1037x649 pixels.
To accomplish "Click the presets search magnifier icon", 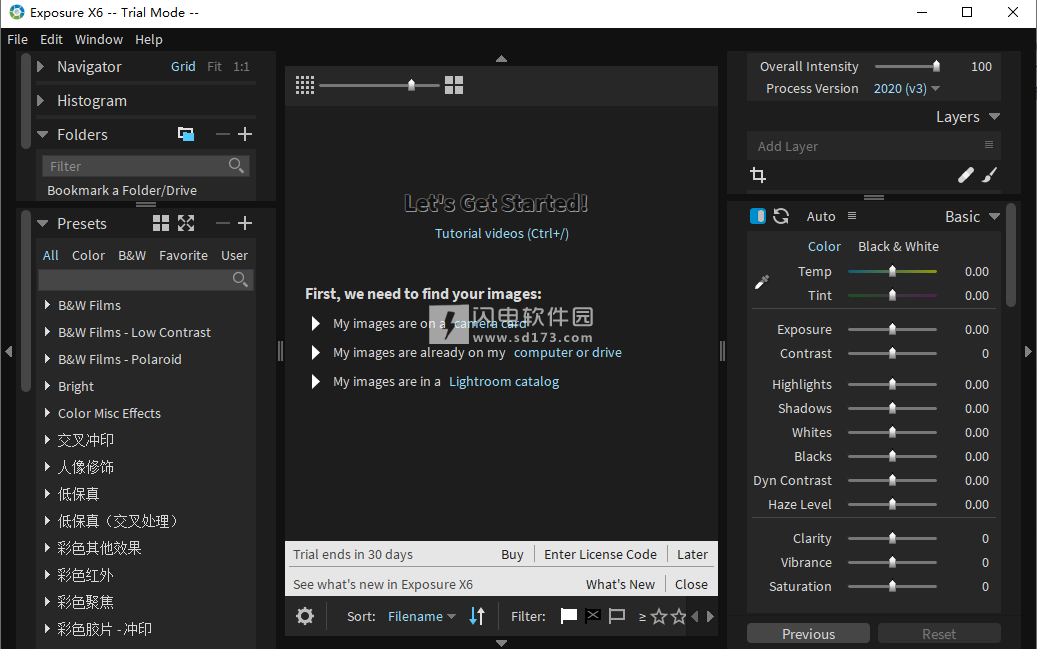I will (240, 279).
